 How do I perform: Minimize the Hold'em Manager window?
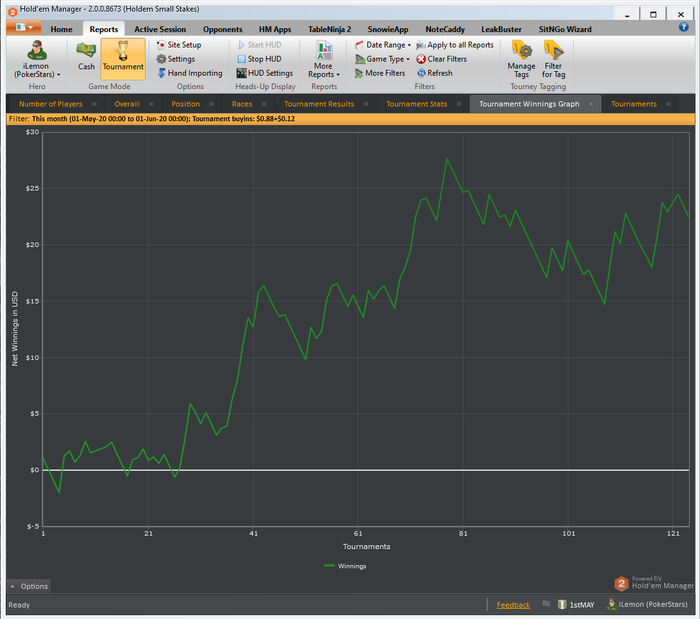pos(627,14)
